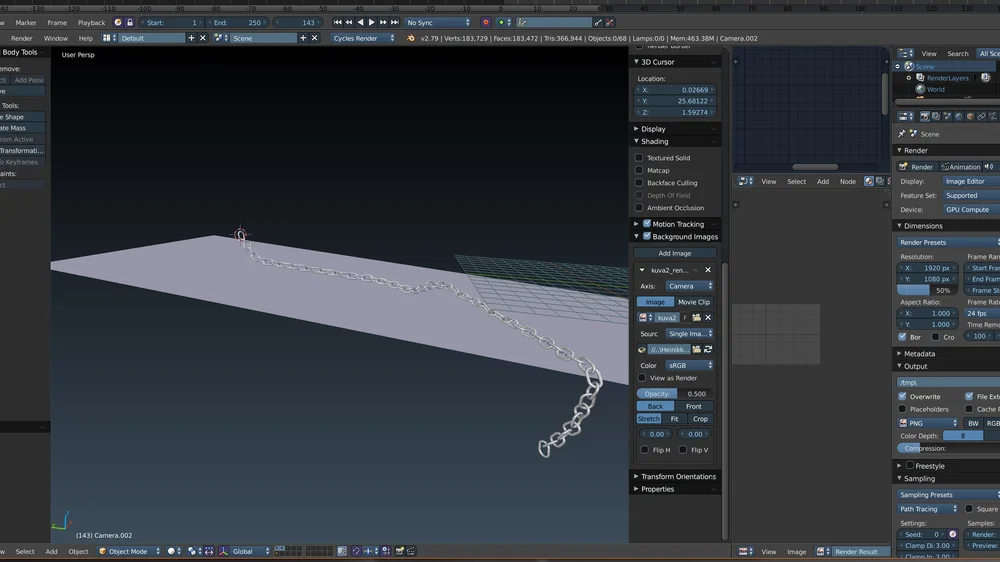Add a new scene with the plus icon
The image size is (1000, 562).
point(303,38)
